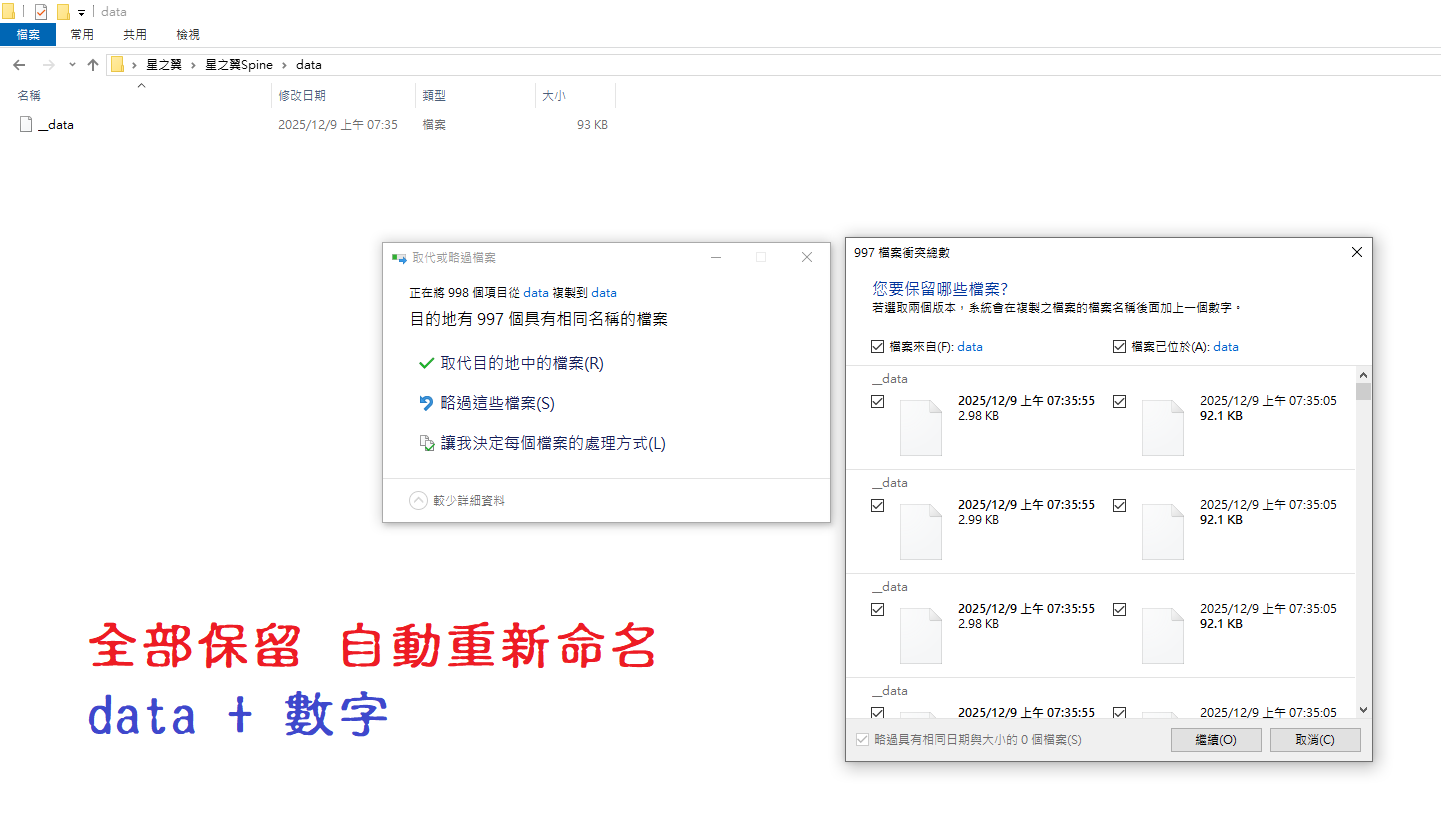The height and width of the screenshot is (819, 1441).
Task: Click the Properties icon in quick access toolbar
Action: pos(41,12)
